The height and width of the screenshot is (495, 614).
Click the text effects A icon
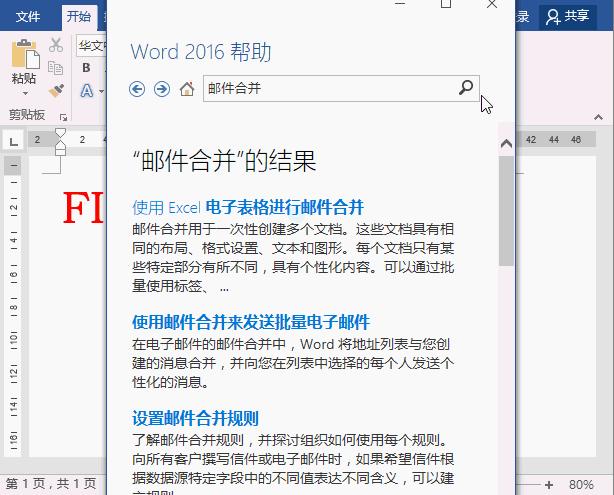(87, 91)
